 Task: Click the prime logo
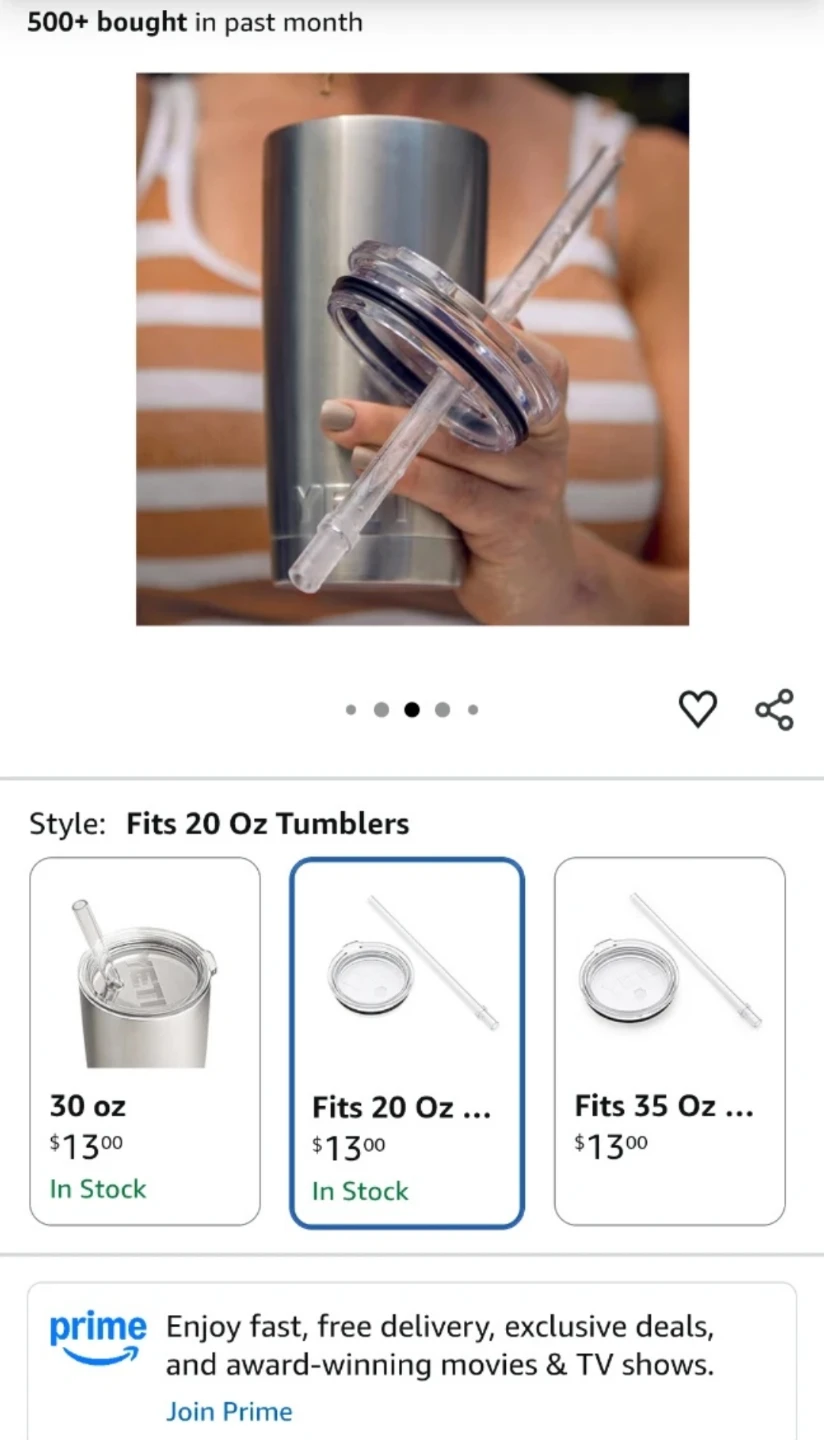tap(97, 1339)
